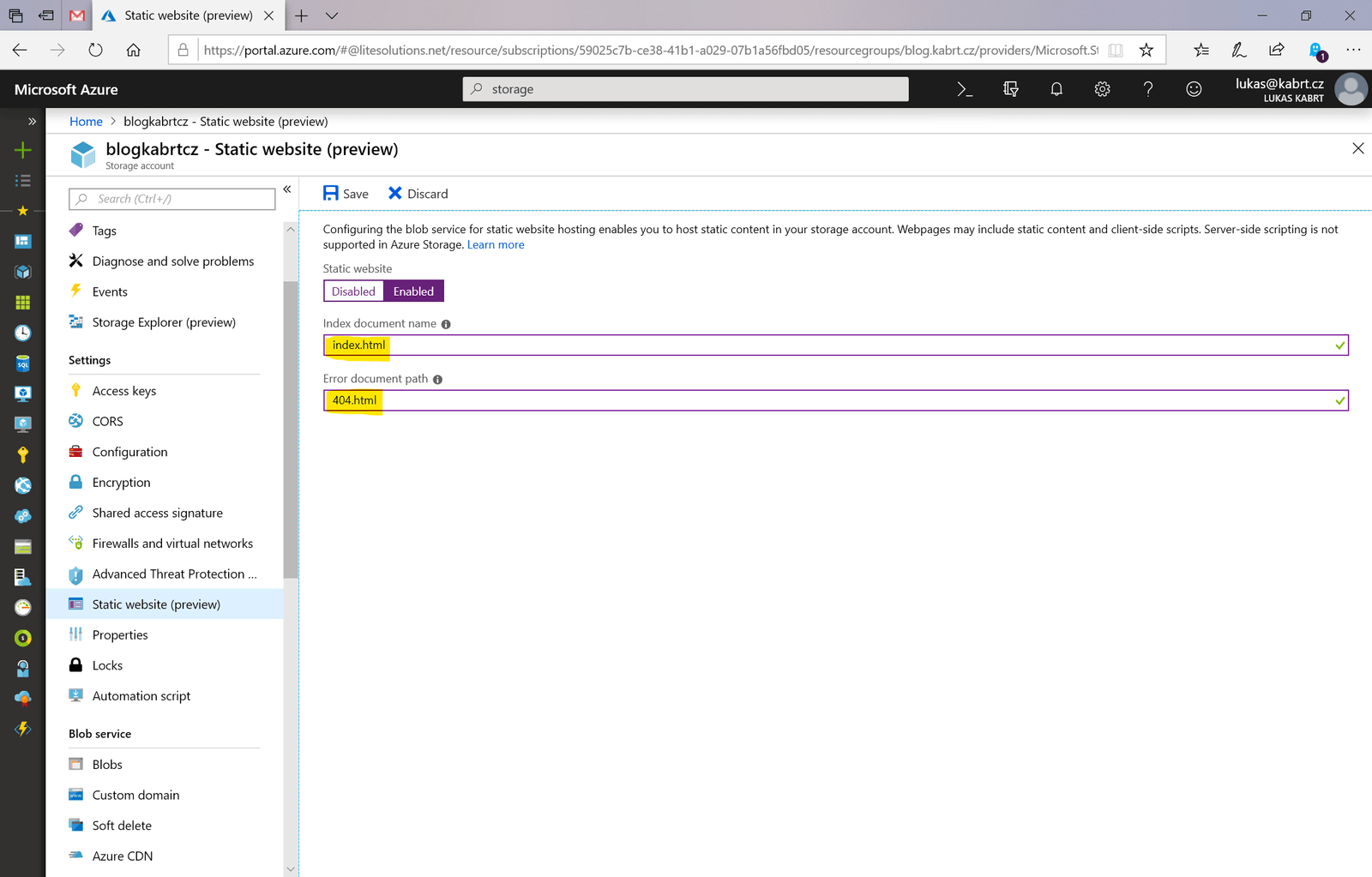Open notifications bell icon
Viewport: 1372px width, 877px height.
(1056, 89)
